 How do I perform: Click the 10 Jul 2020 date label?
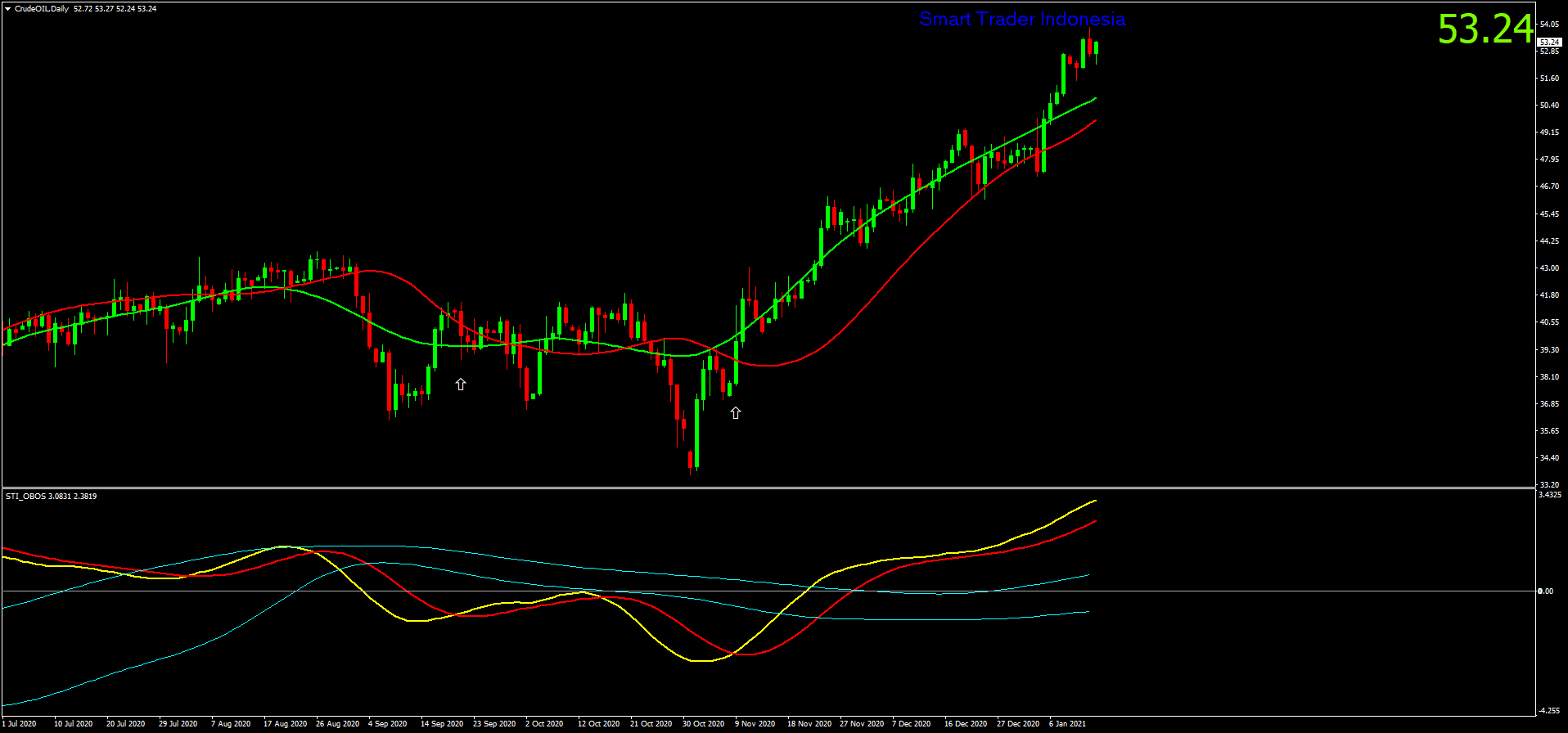click(73, 723)
